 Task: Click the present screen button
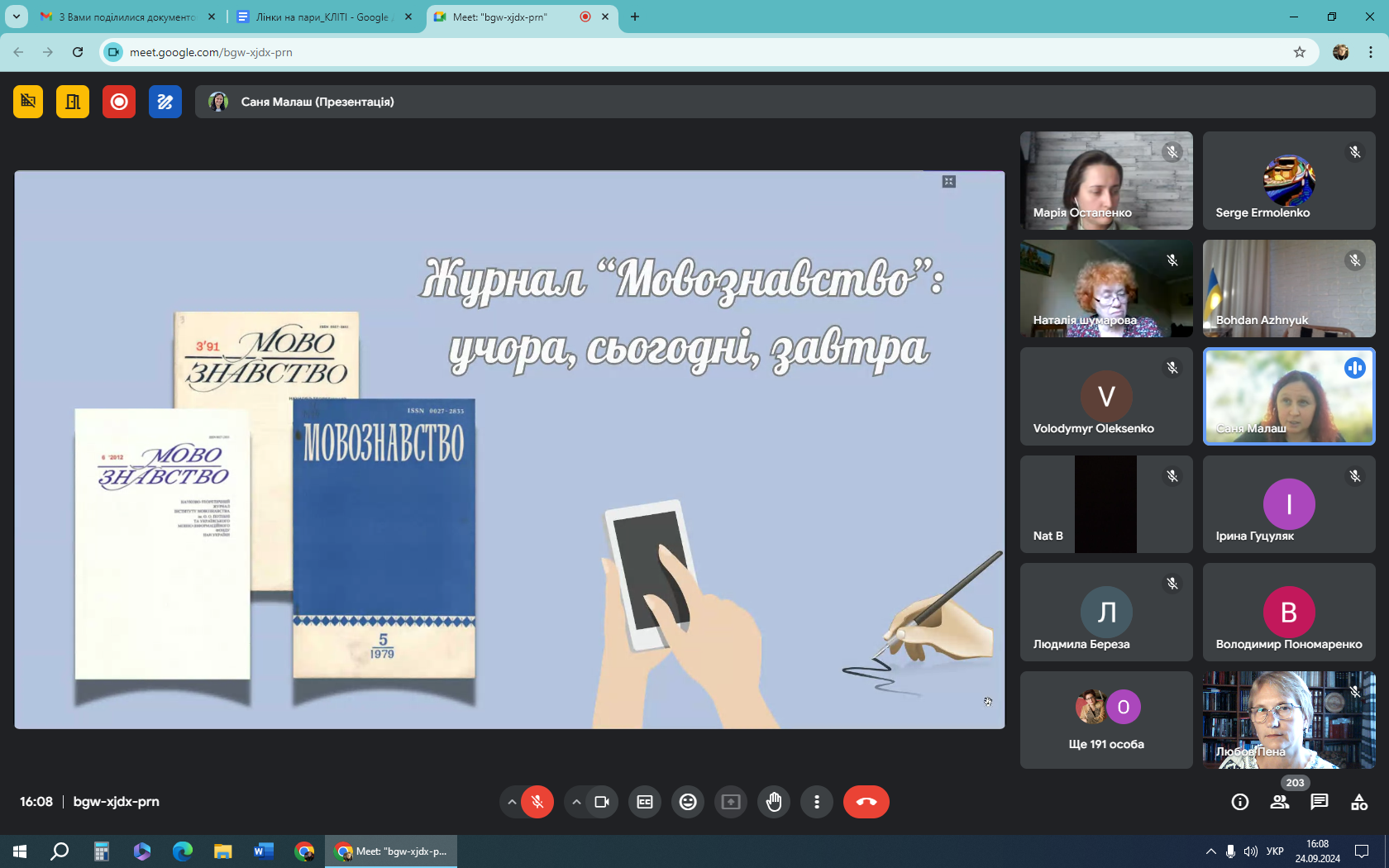coord(731,802)
